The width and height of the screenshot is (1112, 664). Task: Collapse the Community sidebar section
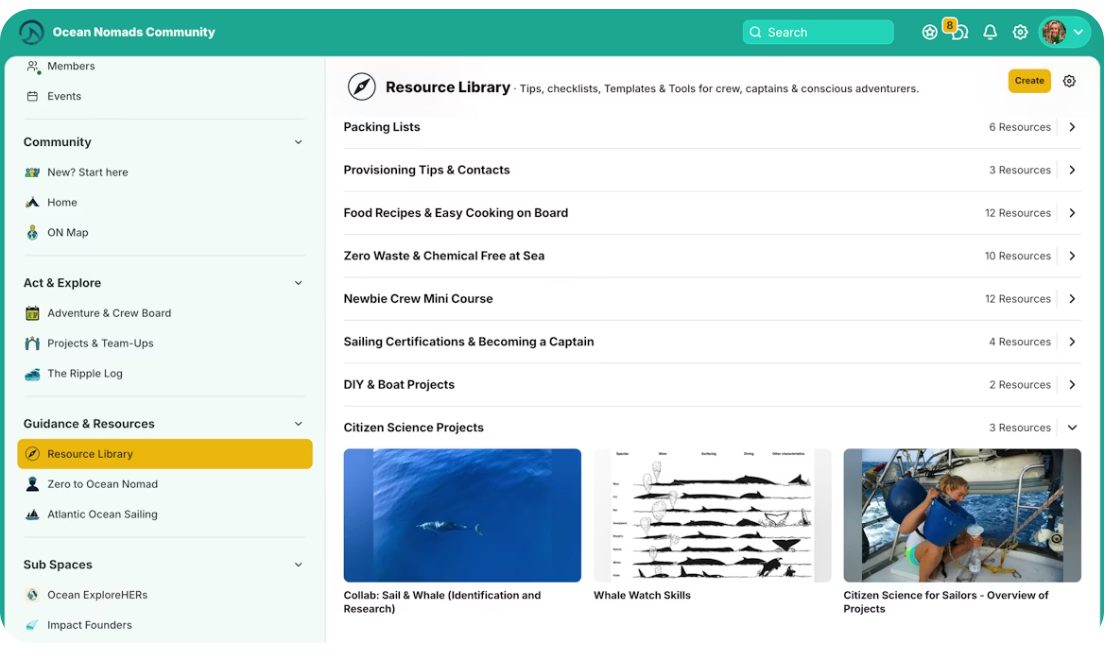(x=298, y=142)
